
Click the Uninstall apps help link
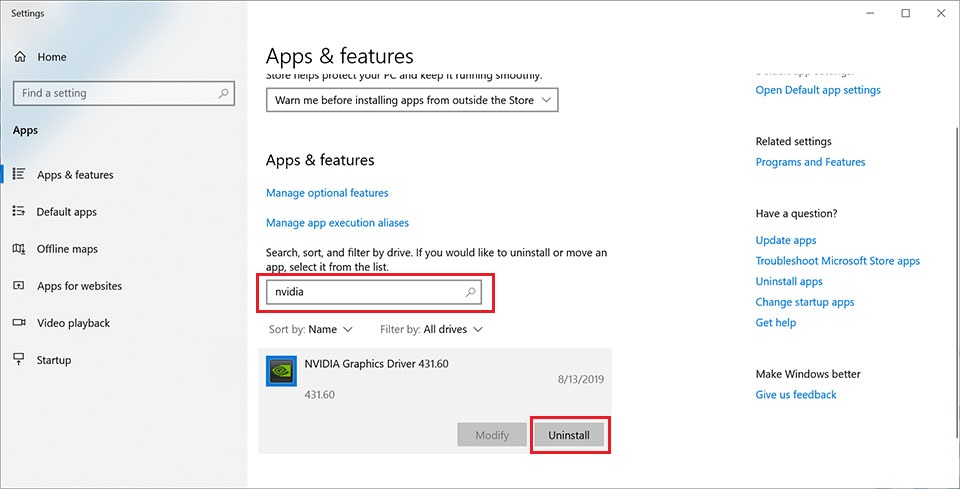click(789, 282)
